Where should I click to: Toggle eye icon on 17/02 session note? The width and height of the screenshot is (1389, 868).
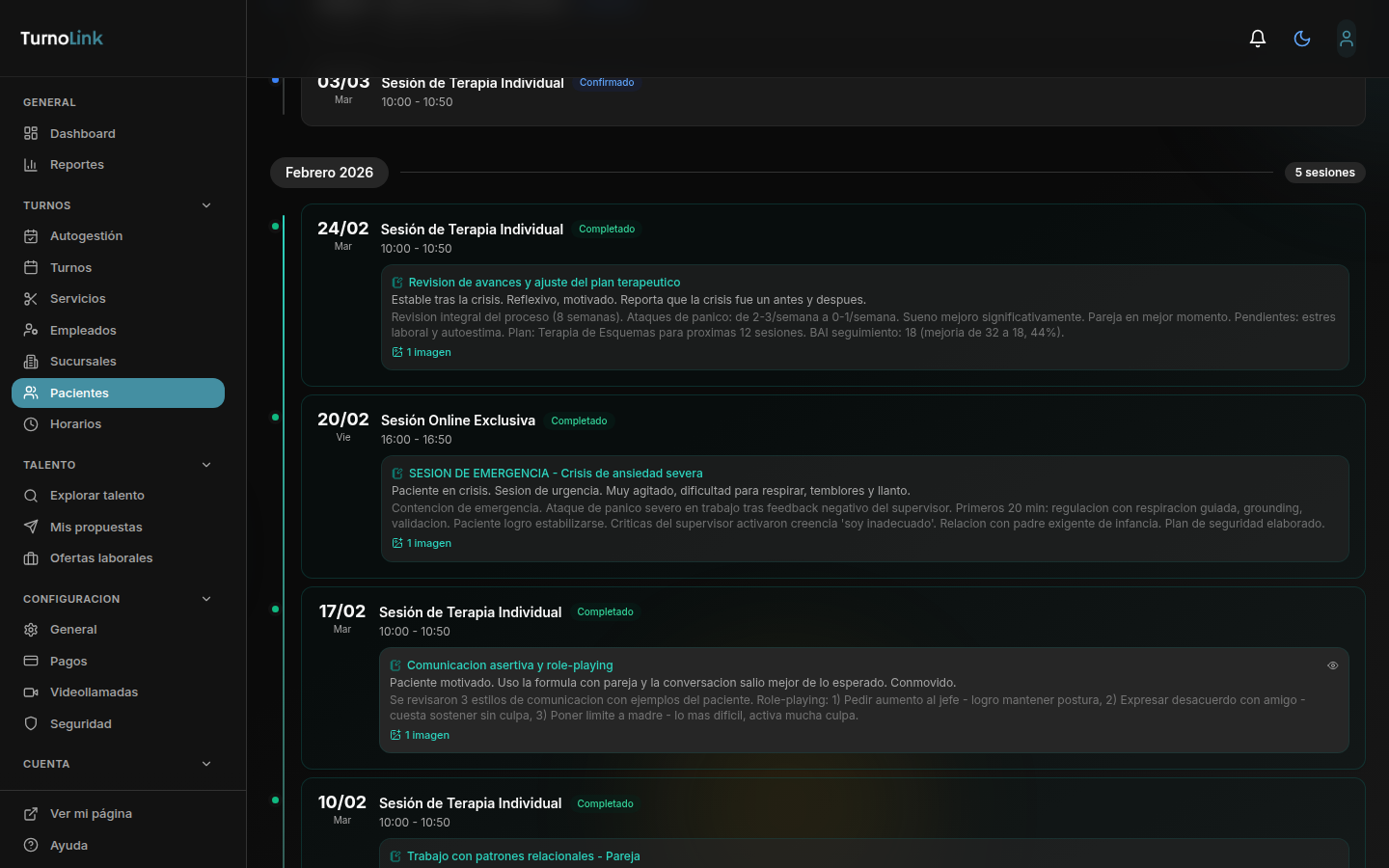pos(1333,665)
